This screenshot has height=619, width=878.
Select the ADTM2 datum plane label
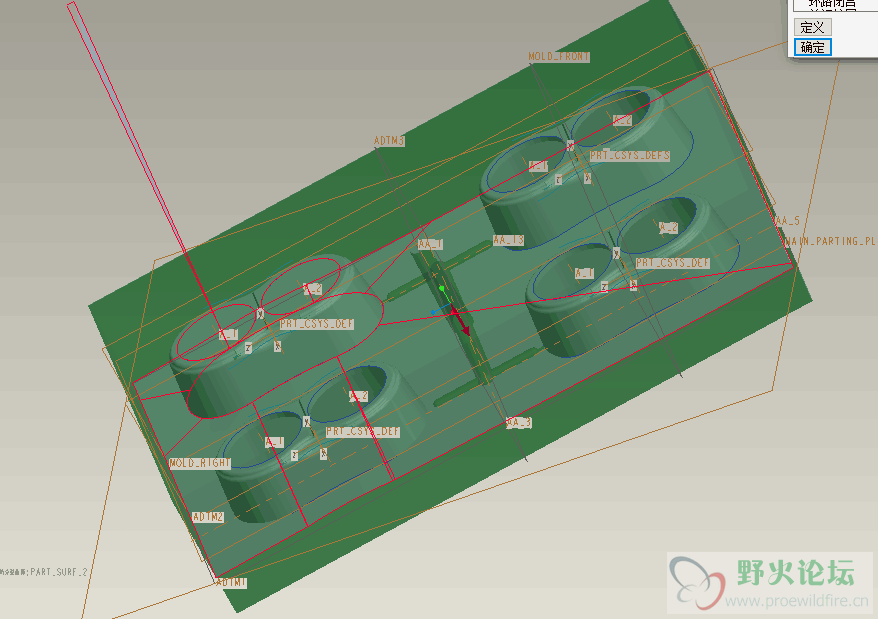pos(208,516)
